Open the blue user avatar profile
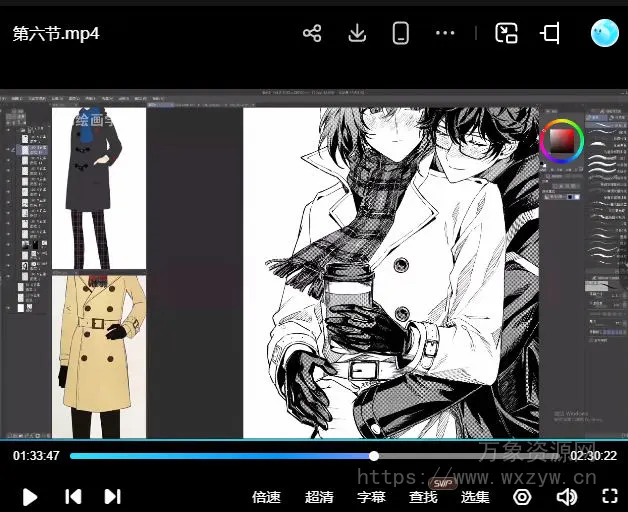Image resolution: width=628 pixels, height=512 pixels. pyautogui.click(x=604, y=33)
